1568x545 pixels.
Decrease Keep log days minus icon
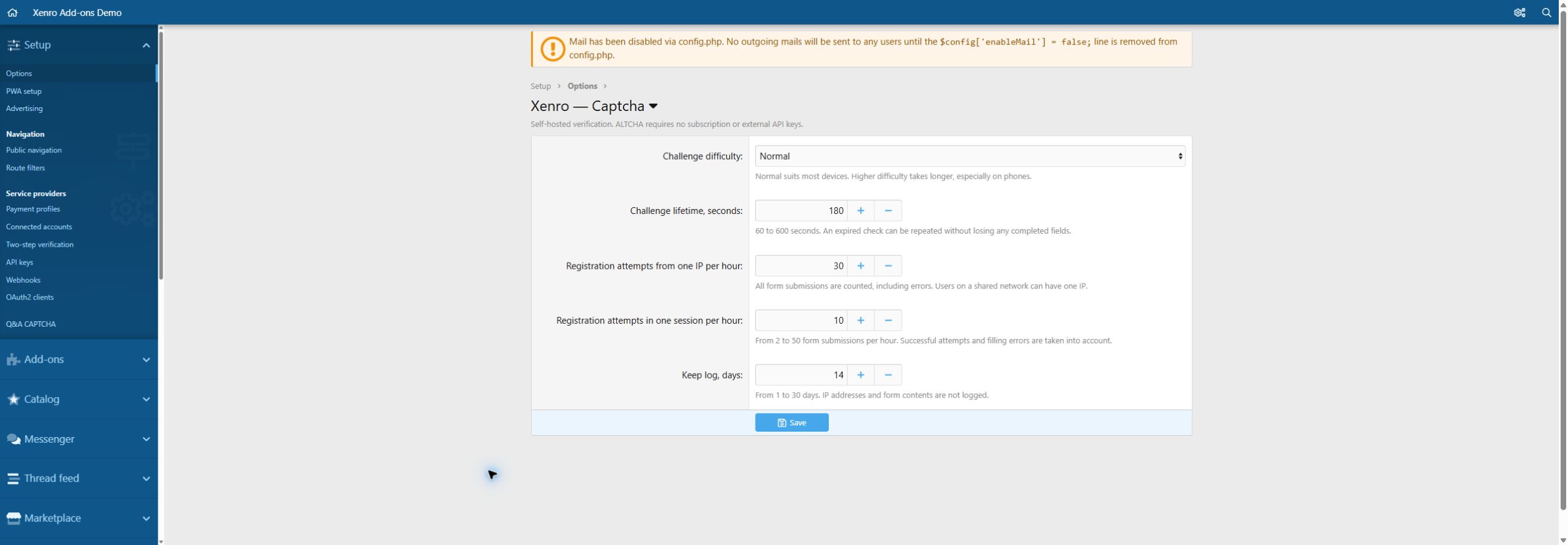pos(888,375)
